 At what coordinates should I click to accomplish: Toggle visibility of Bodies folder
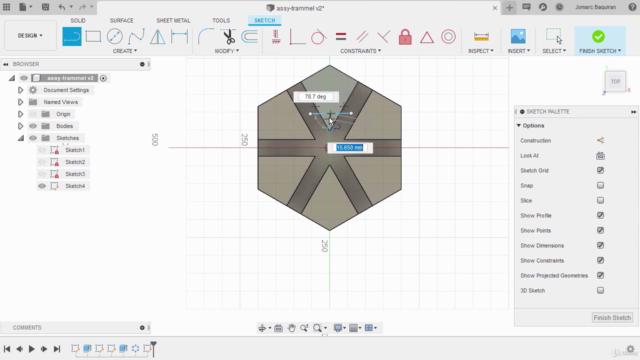point(33,126)
